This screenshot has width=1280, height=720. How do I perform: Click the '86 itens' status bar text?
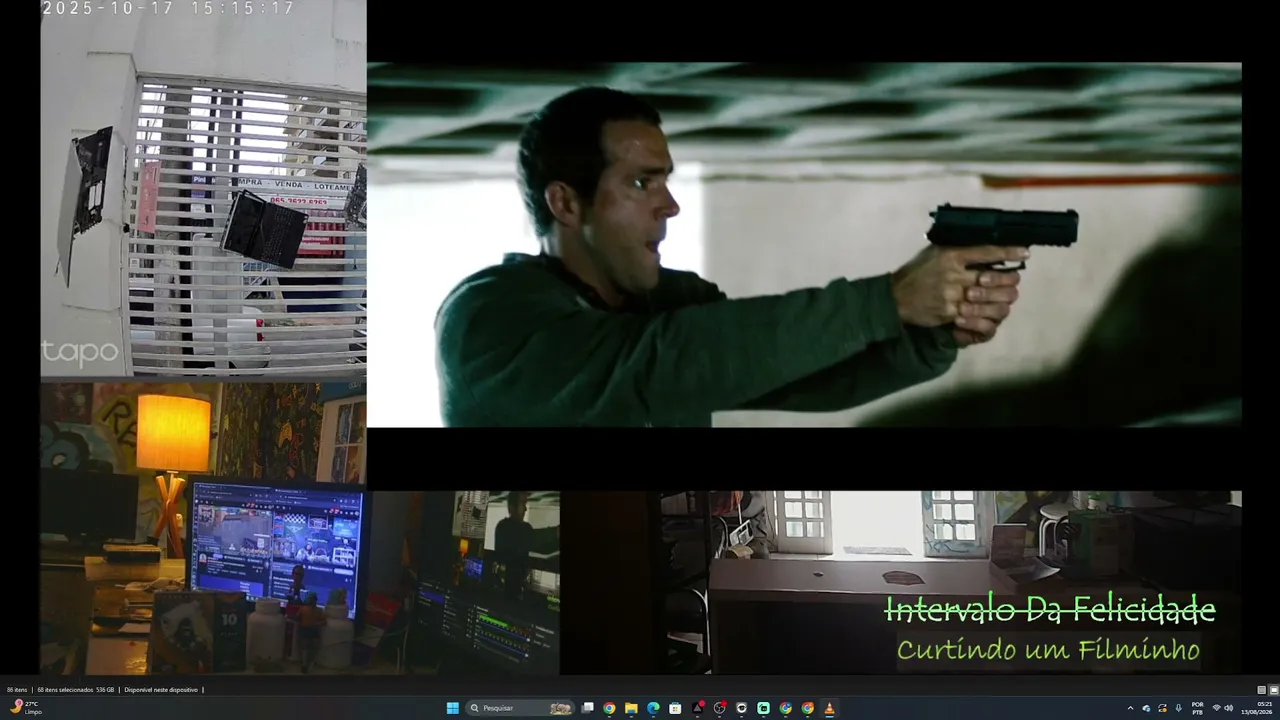pos(17,690)
